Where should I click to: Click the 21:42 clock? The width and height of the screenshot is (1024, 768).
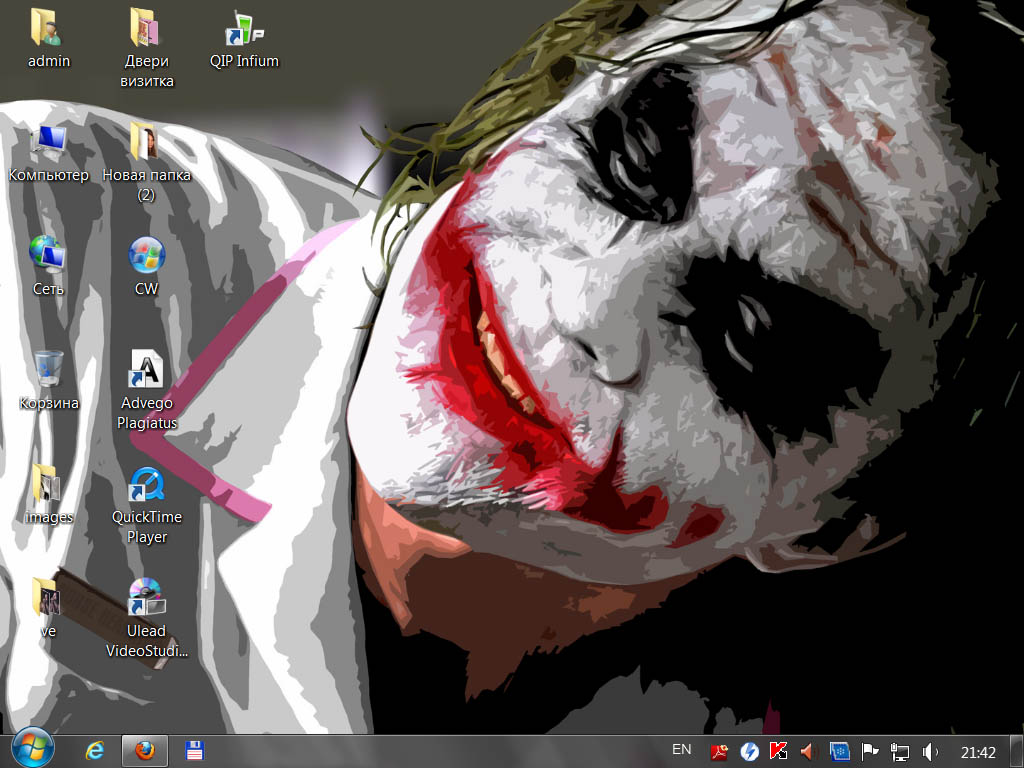click(978, 752)
